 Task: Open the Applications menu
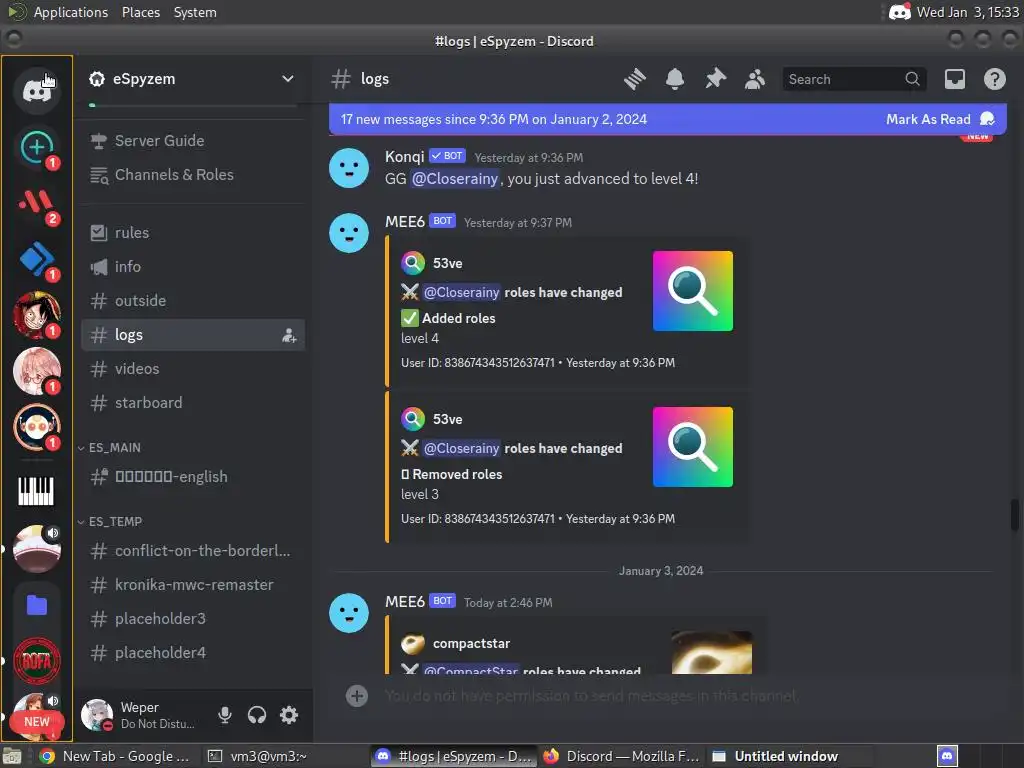pyautogui.click(x=71, y=12)
